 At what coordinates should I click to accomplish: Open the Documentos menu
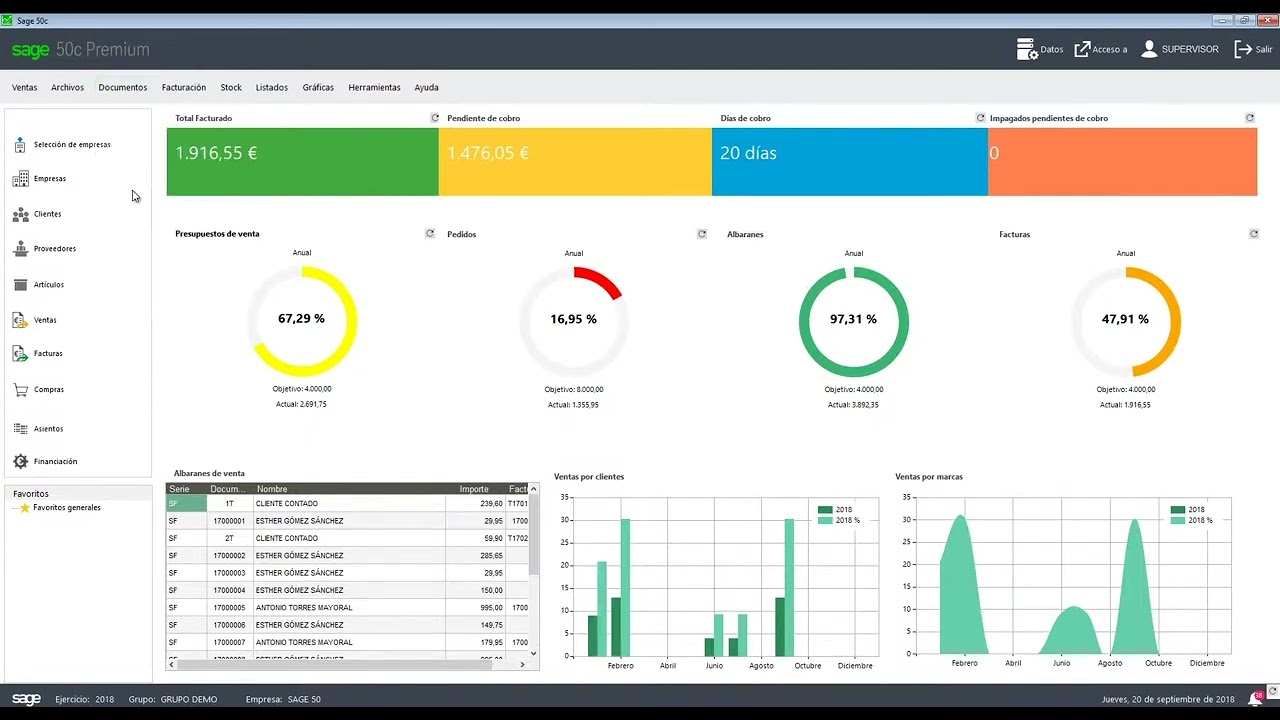[x=123, y=88]
